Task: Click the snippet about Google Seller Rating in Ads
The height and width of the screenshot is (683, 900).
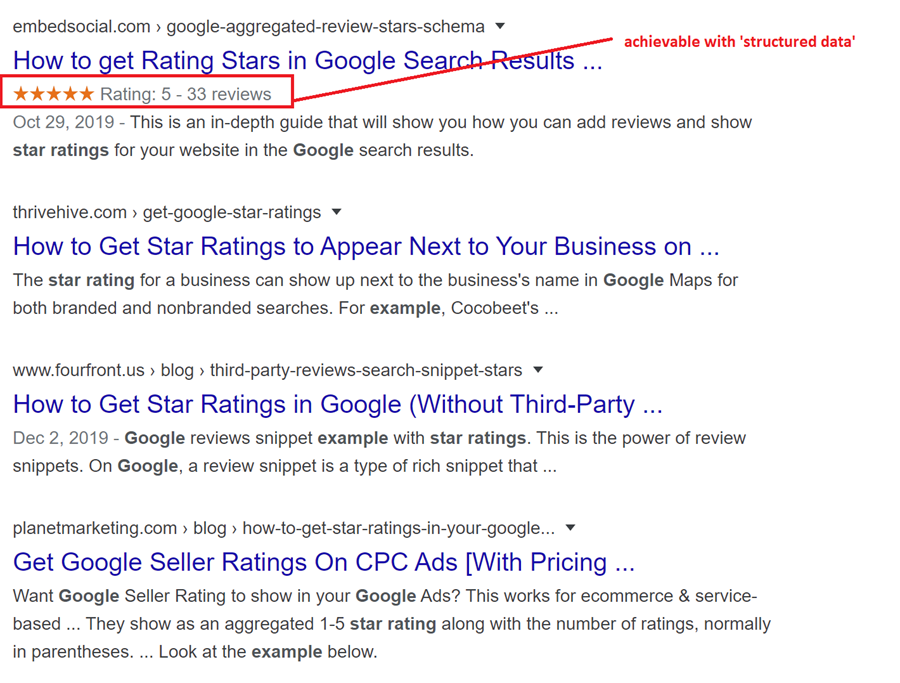Action: (391, 624)
